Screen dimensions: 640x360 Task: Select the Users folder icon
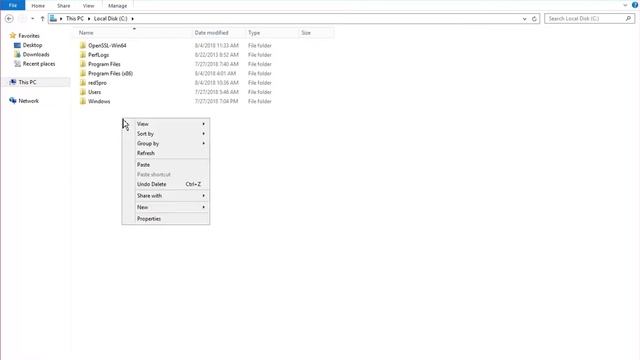(83, 92)
